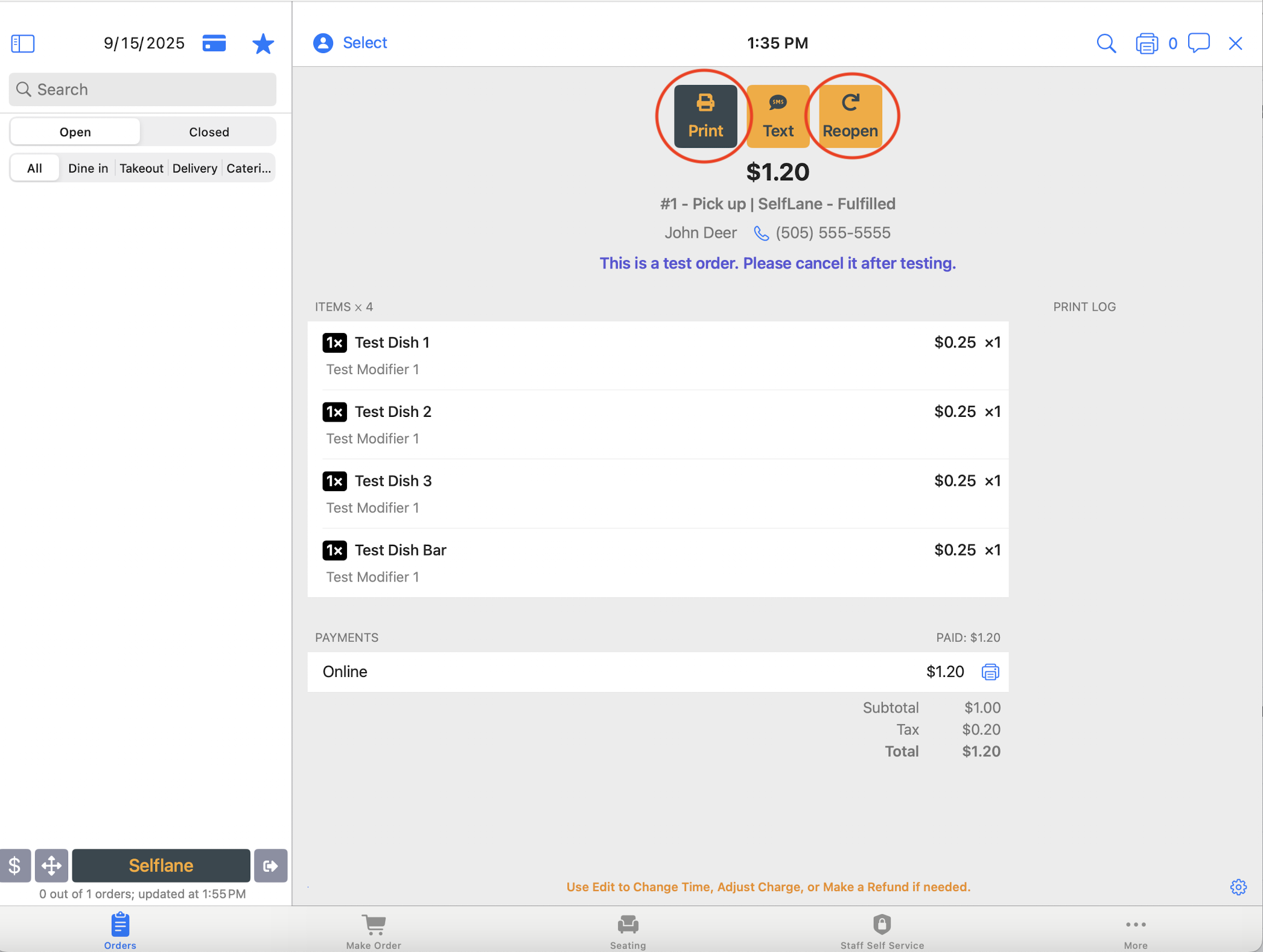Filter orders by Takeout
This screenshot has width=1263, height=952.
coord(141,168)
